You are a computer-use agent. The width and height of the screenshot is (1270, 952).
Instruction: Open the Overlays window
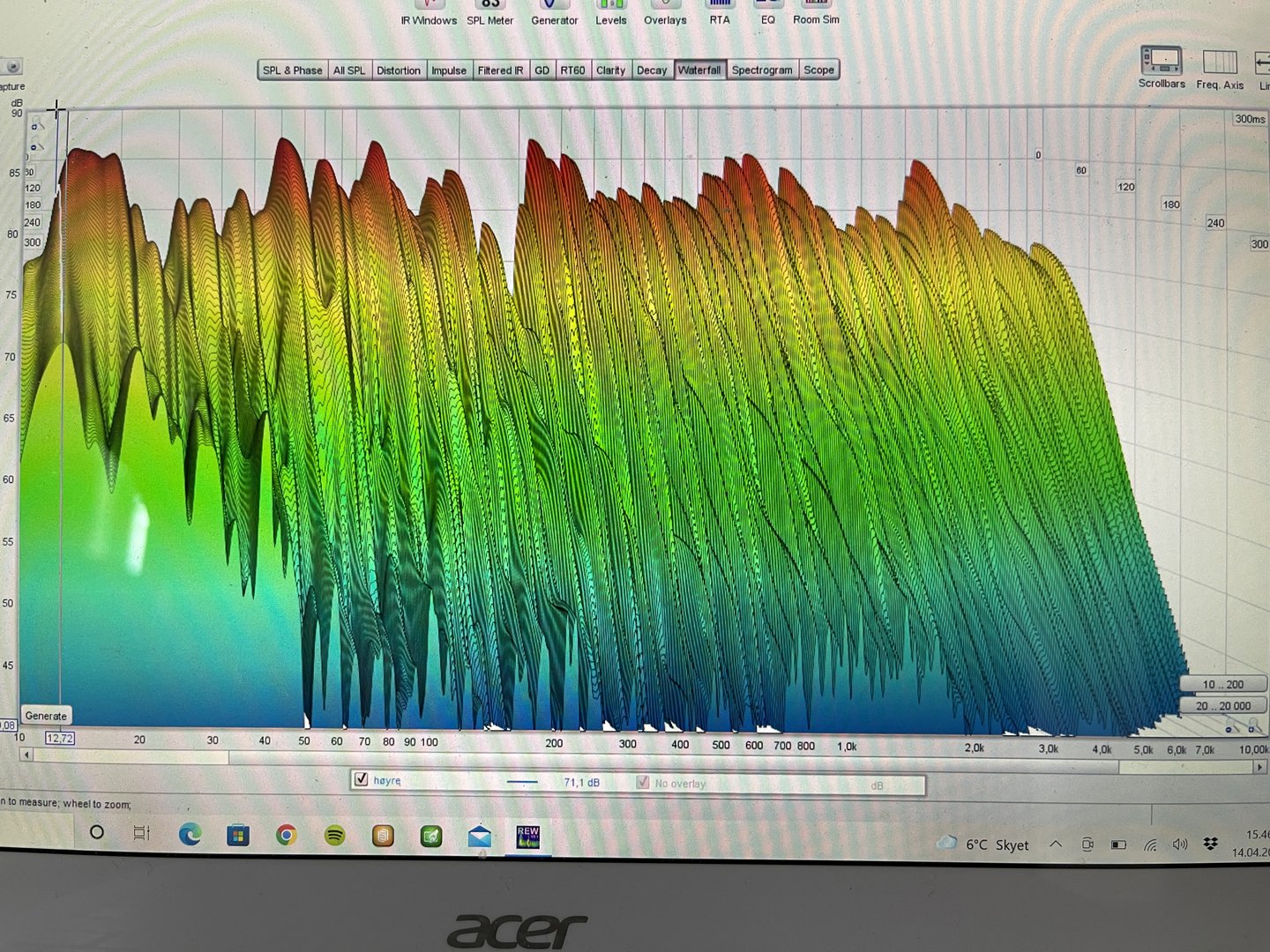(665, 13)
